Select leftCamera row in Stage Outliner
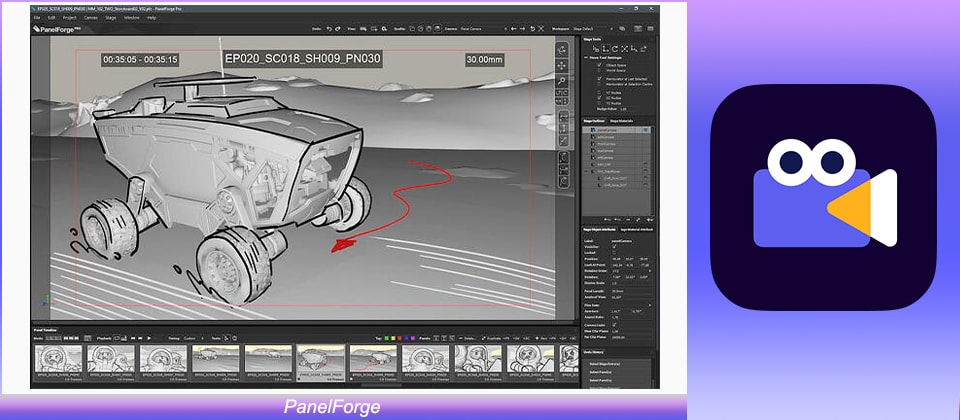 [616, 137]
